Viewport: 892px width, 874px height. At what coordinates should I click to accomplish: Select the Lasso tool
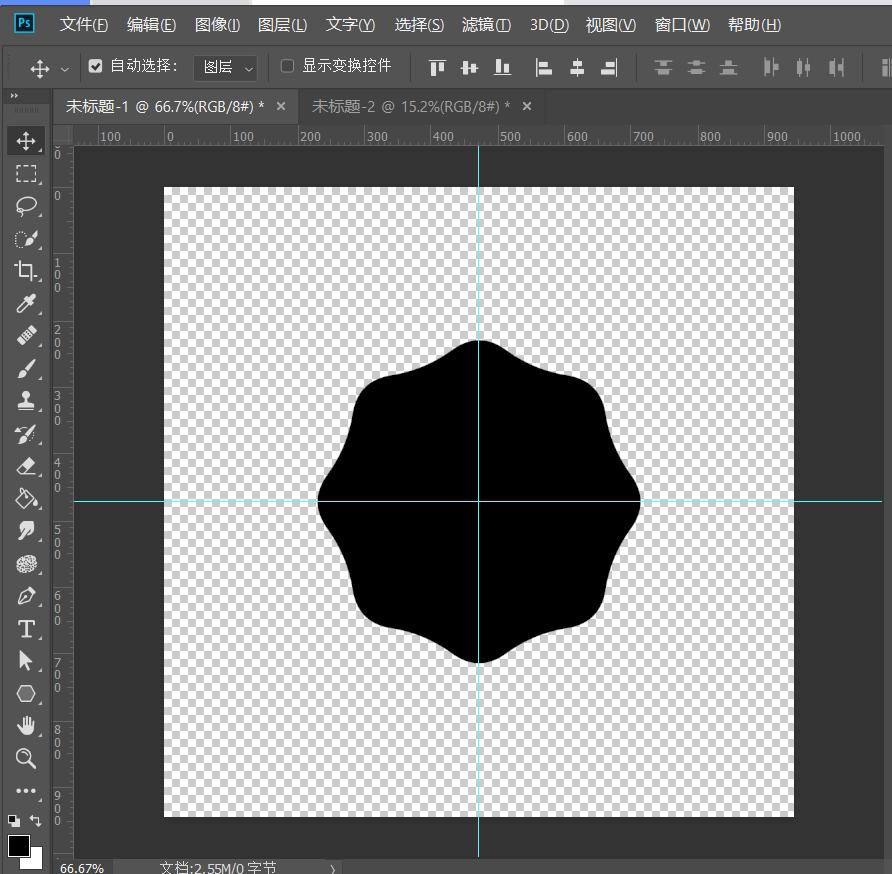(26, 206)
